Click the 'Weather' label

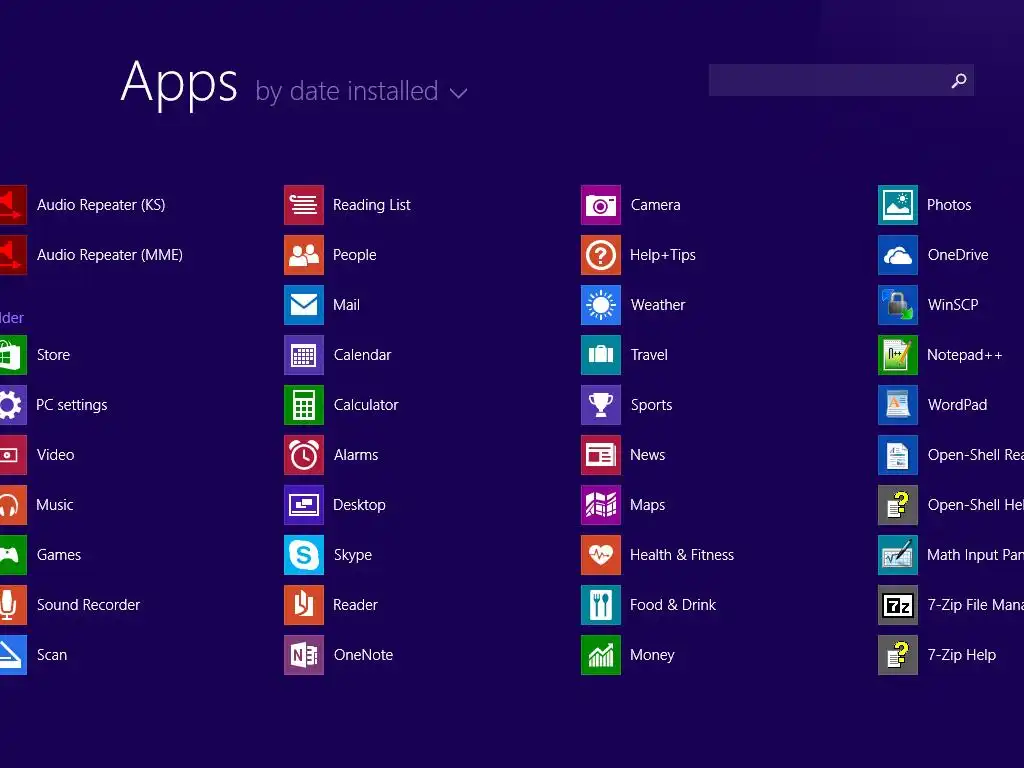click(x=658, y=305)
